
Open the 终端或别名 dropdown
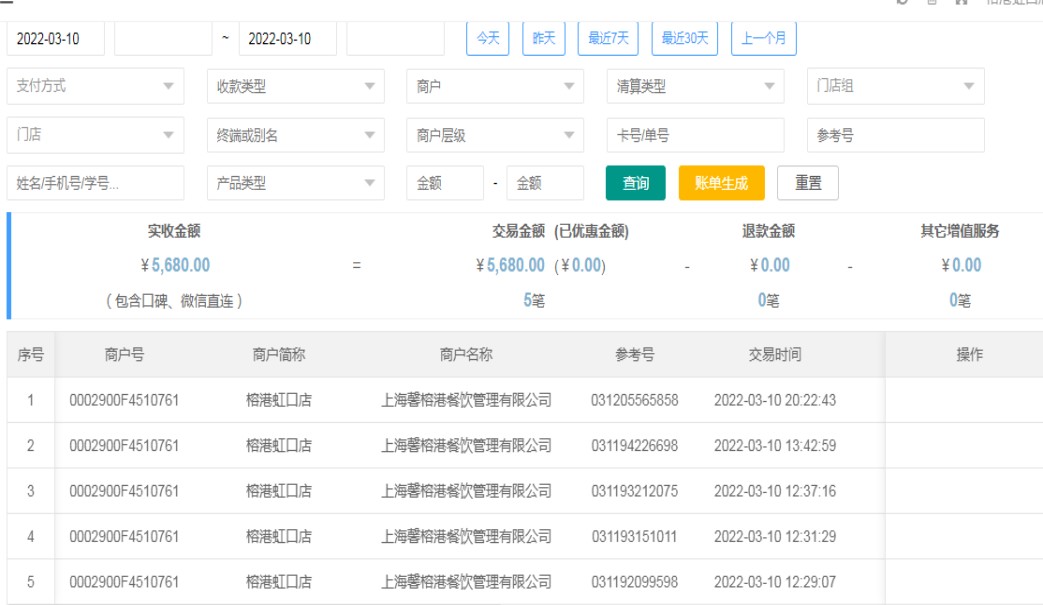(295, 135)
